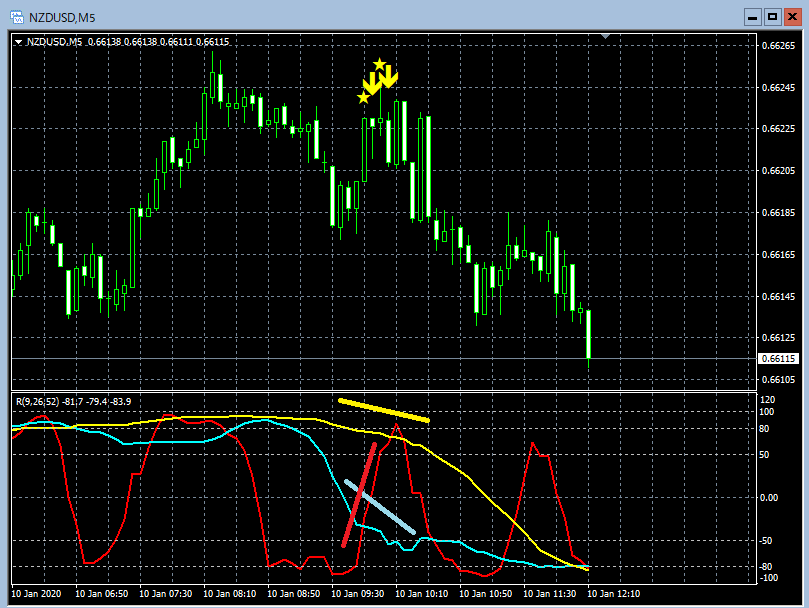Click the chart window icon beside the NZDUSD,M5 title

click(x=17, y=17)
